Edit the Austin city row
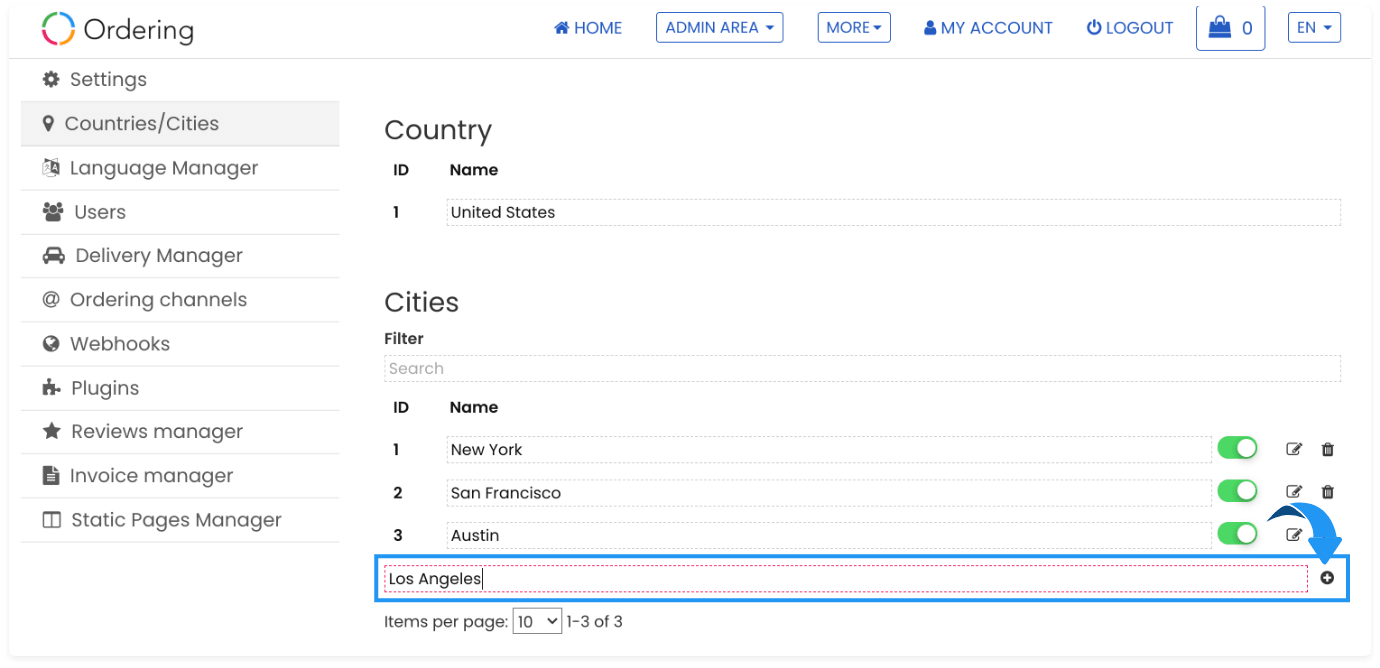Viewport: 1380px width, 668px height. [1294, 535]
